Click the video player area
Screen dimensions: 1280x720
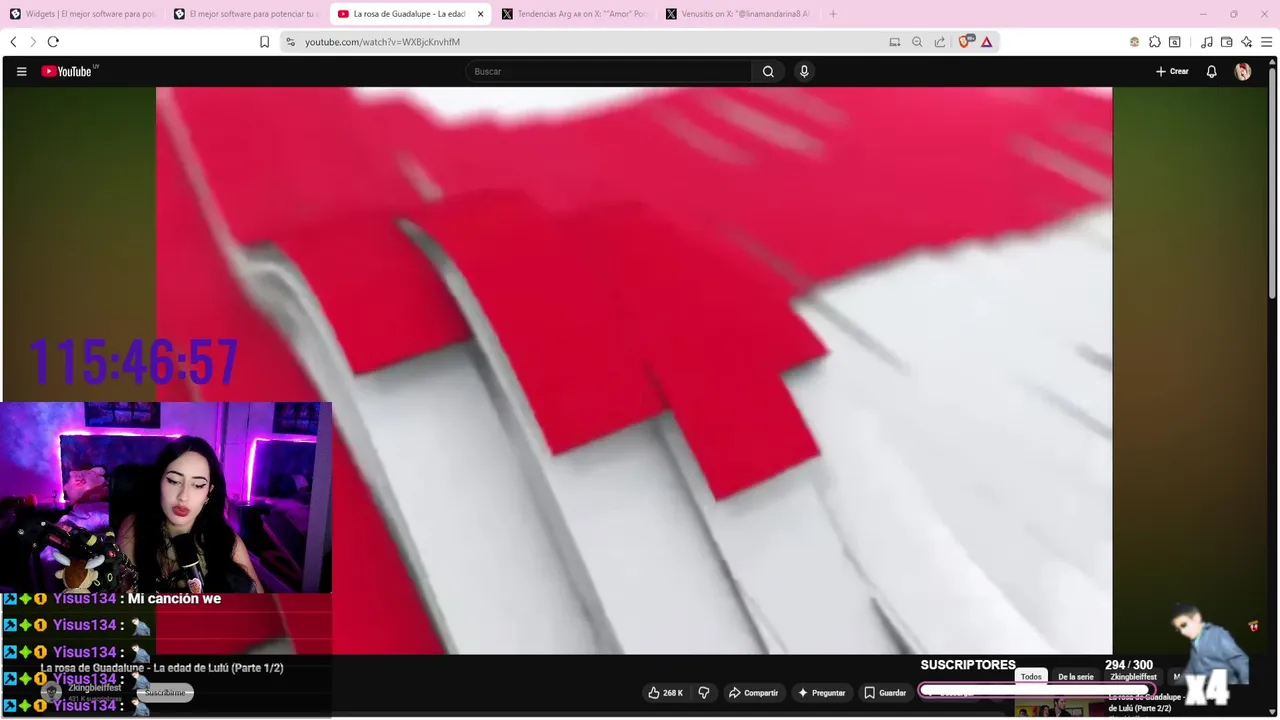(x=634, y=370)
